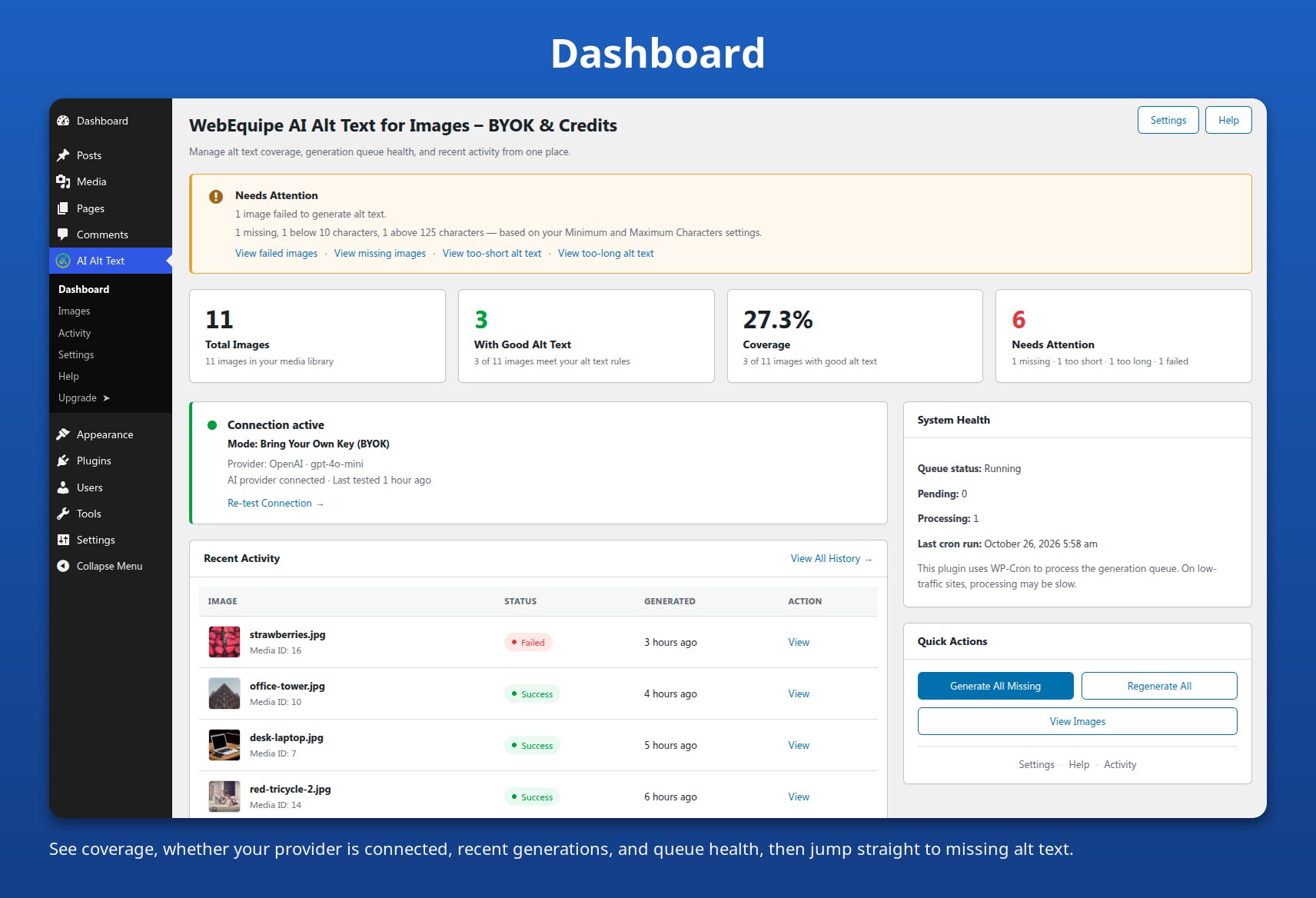
Task: Click the Needs Attention warning icon
Action: [216, 197]
